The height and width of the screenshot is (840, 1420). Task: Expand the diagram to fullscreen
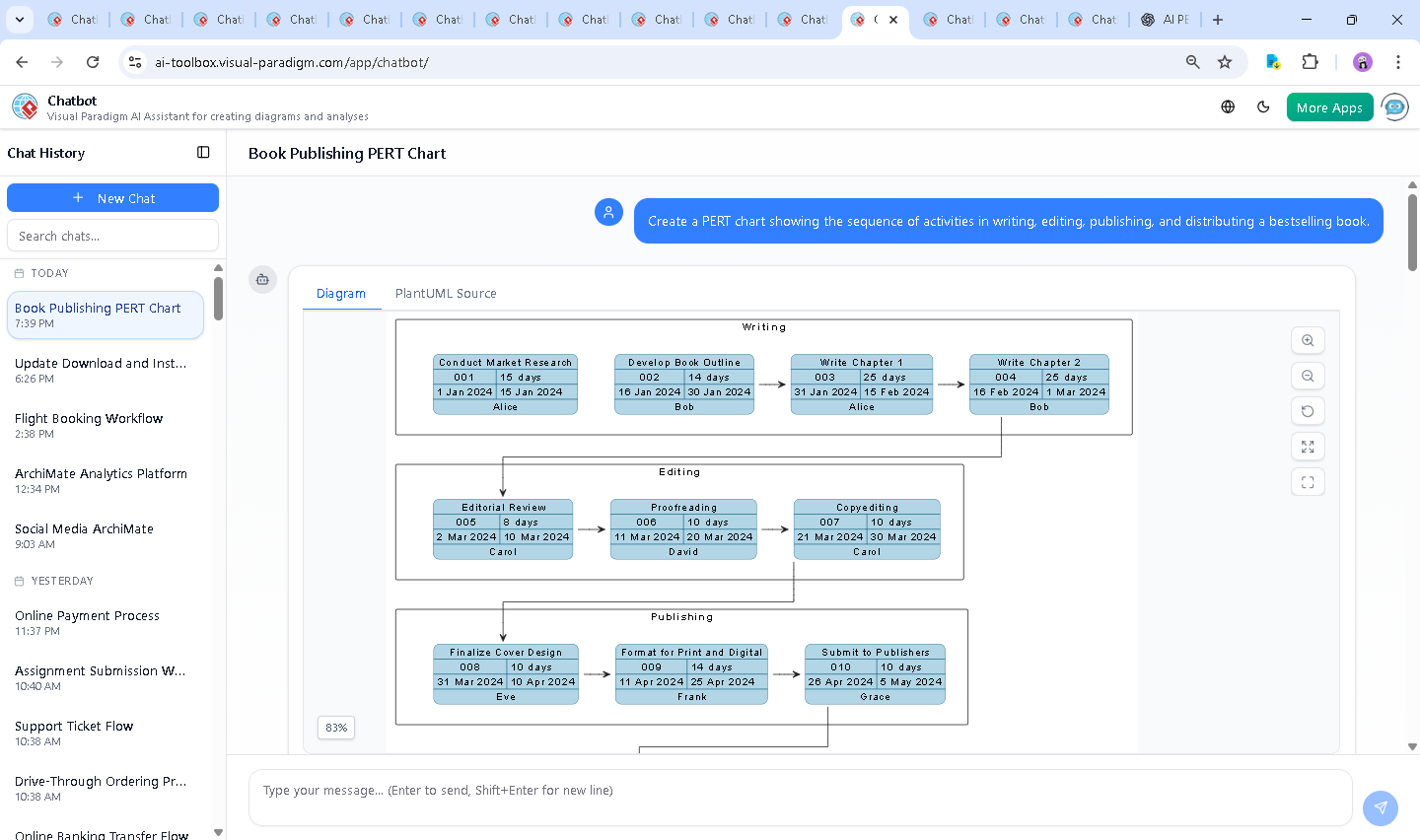[1308, 447]
